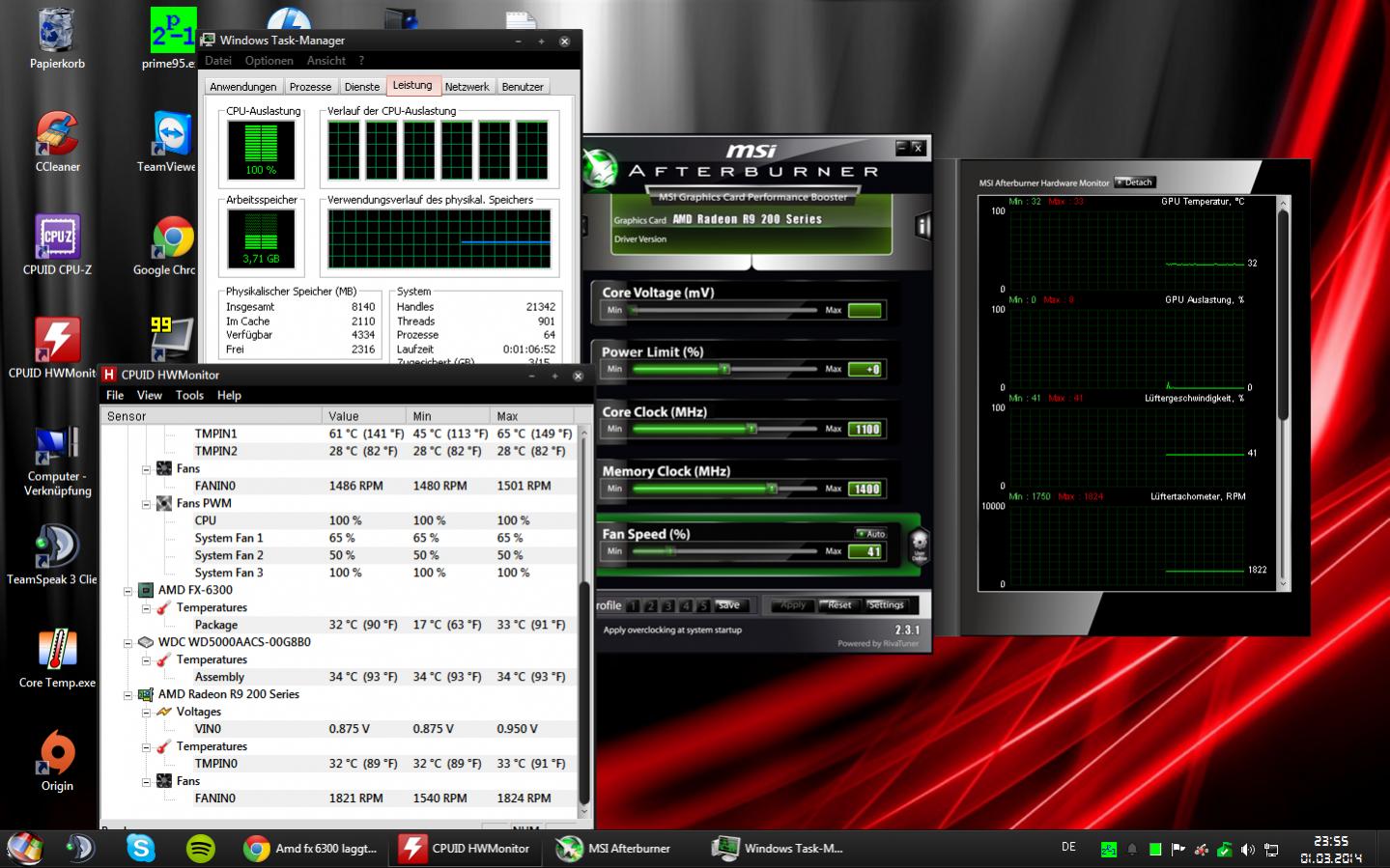
Task: Activate the CPUID HWMonitor taskbar button
Action: click(468, 849)
